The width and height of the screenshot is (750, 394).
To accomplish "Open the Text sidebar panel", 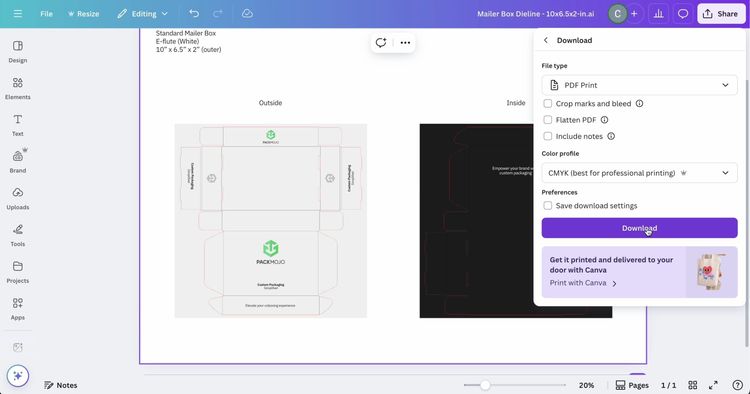I will (18, 125).
